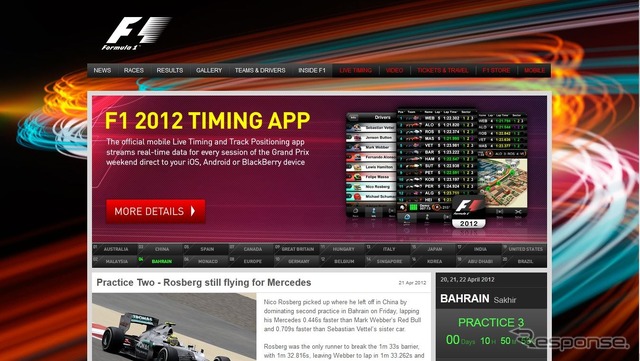The height and width of the screenshot is (361, 640).
Task: Select the ITALY race tab
Action: (x=389, y=249)
